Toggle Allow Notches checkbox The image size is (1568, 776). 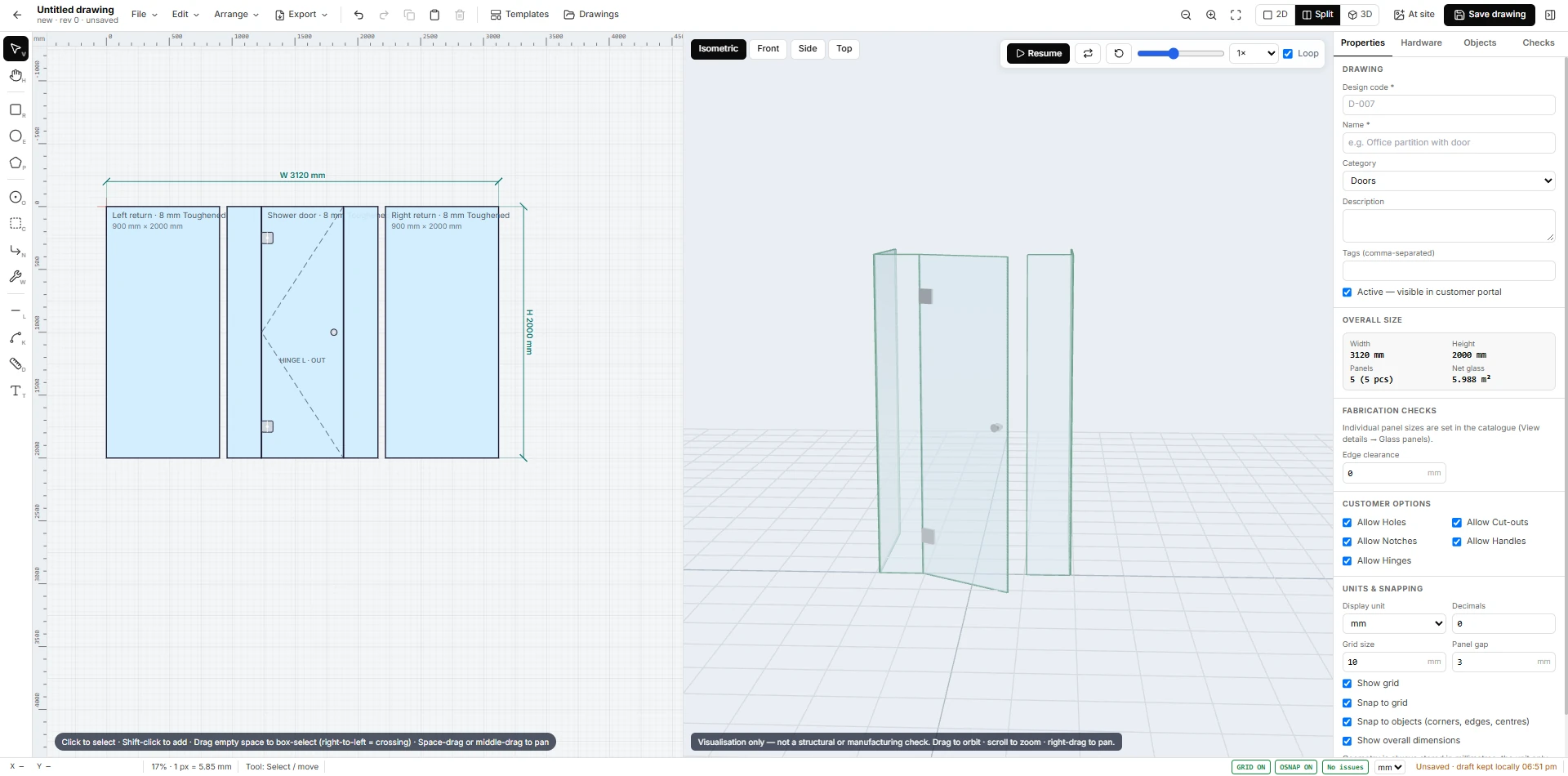point(1347,542)
